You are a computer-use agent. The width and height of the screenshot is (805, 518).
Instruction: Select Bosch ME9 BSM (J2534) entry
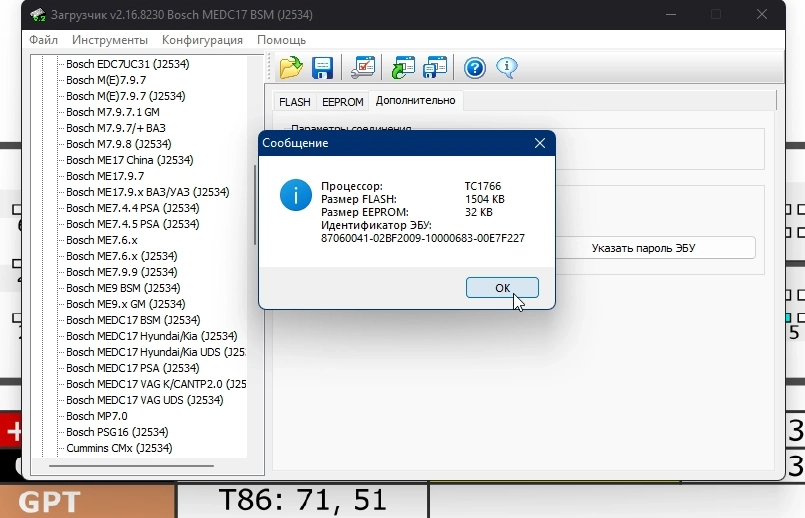click(123, 288)
